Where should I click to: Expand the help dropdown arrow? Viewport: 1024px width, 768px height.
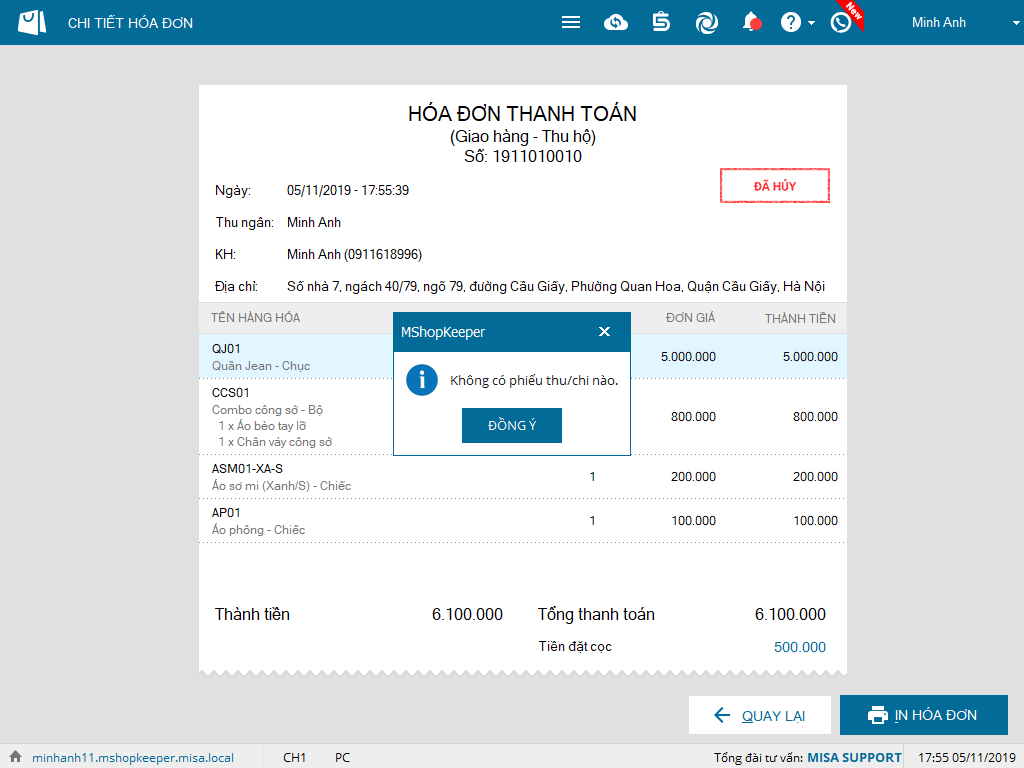point(811,23)
